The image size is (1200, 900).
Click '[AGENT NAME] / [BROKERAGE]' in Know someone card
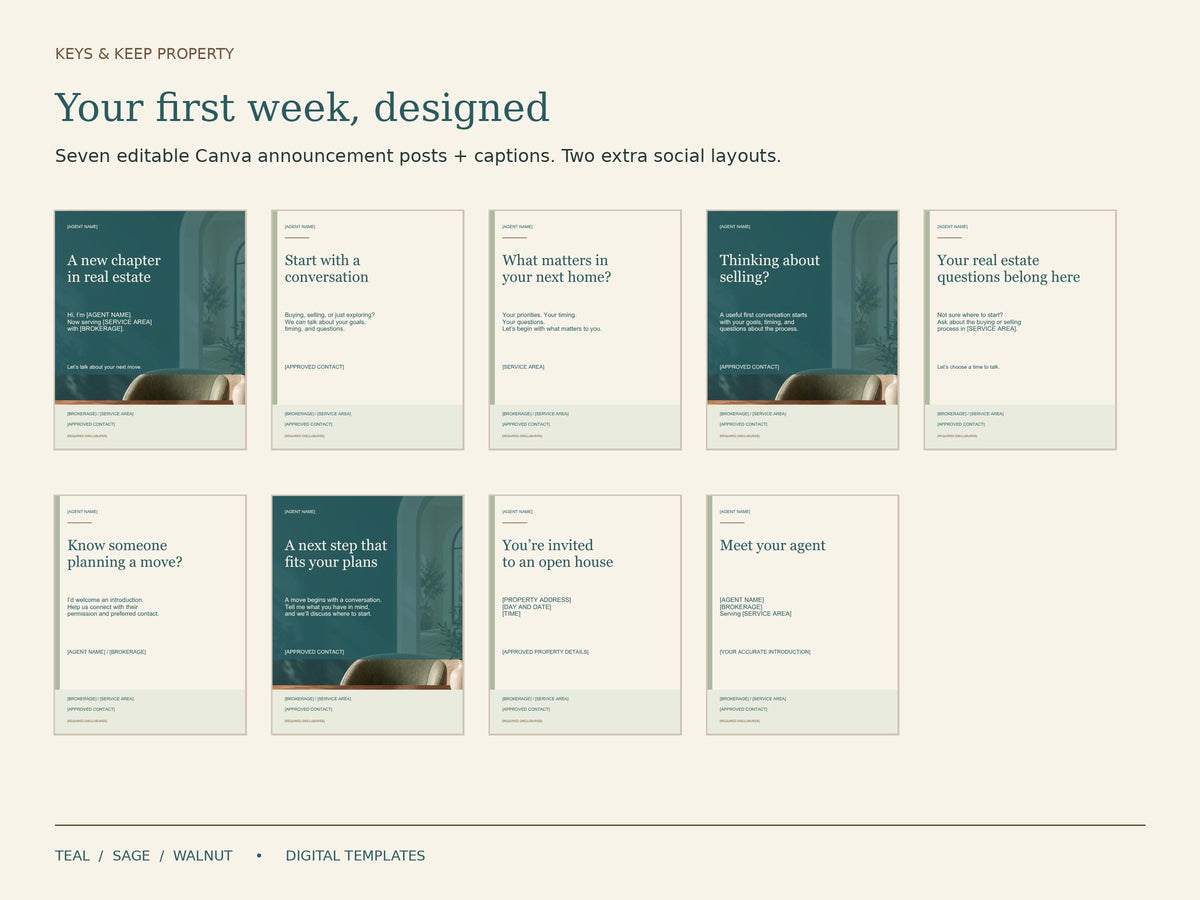click(x=106, y=652)
